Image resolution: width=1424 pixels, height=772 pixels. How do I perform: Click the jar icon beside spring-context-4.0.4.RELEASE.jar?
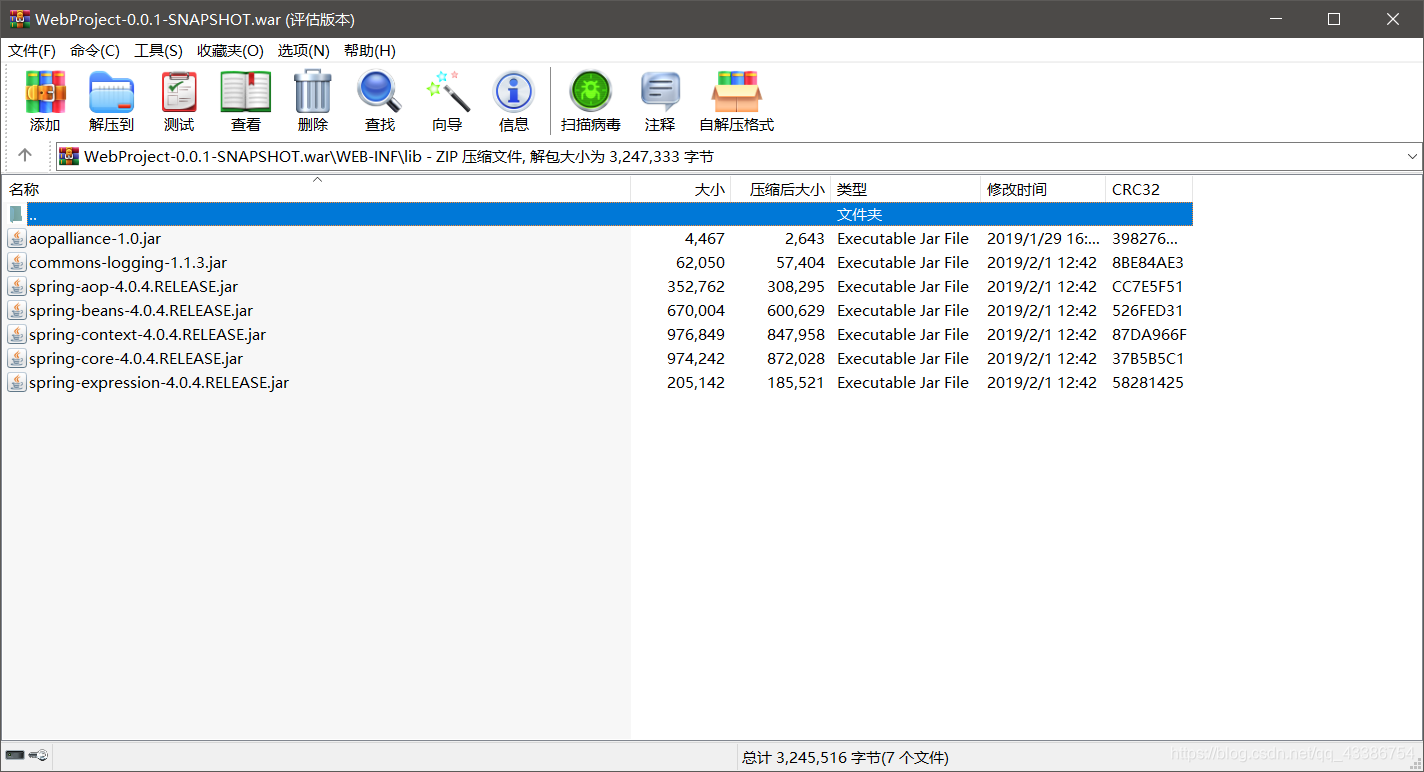point(17,335)
